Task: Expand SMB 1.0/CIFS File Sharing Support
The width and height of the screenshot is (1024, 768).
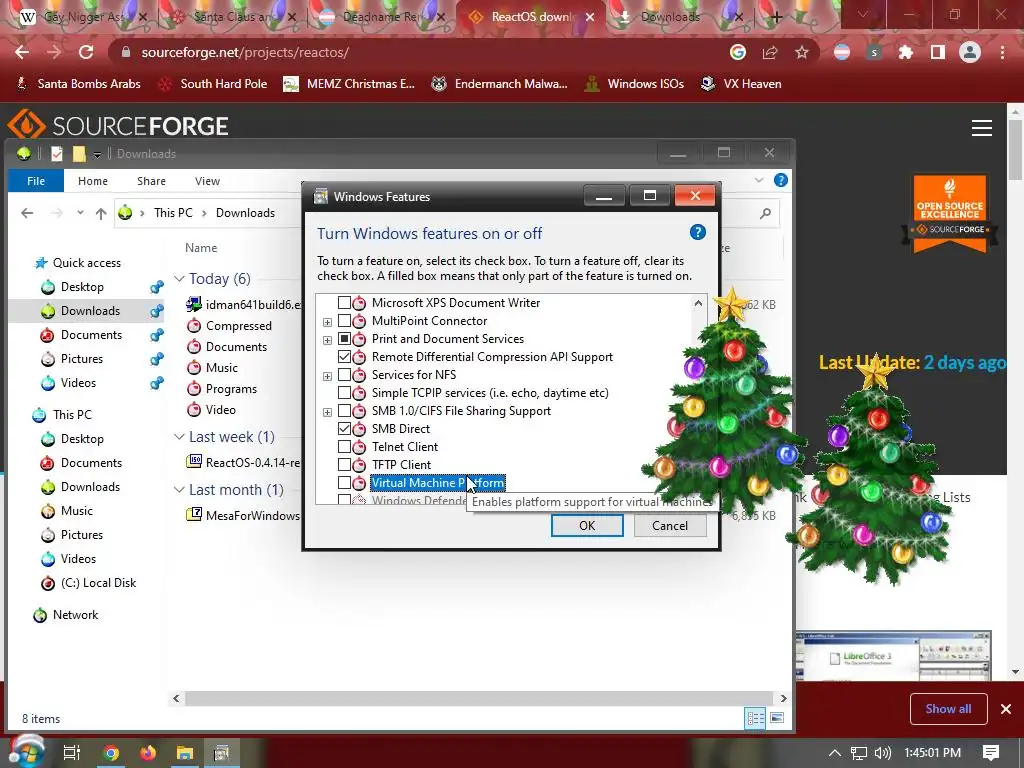Action: click(327, 412)
